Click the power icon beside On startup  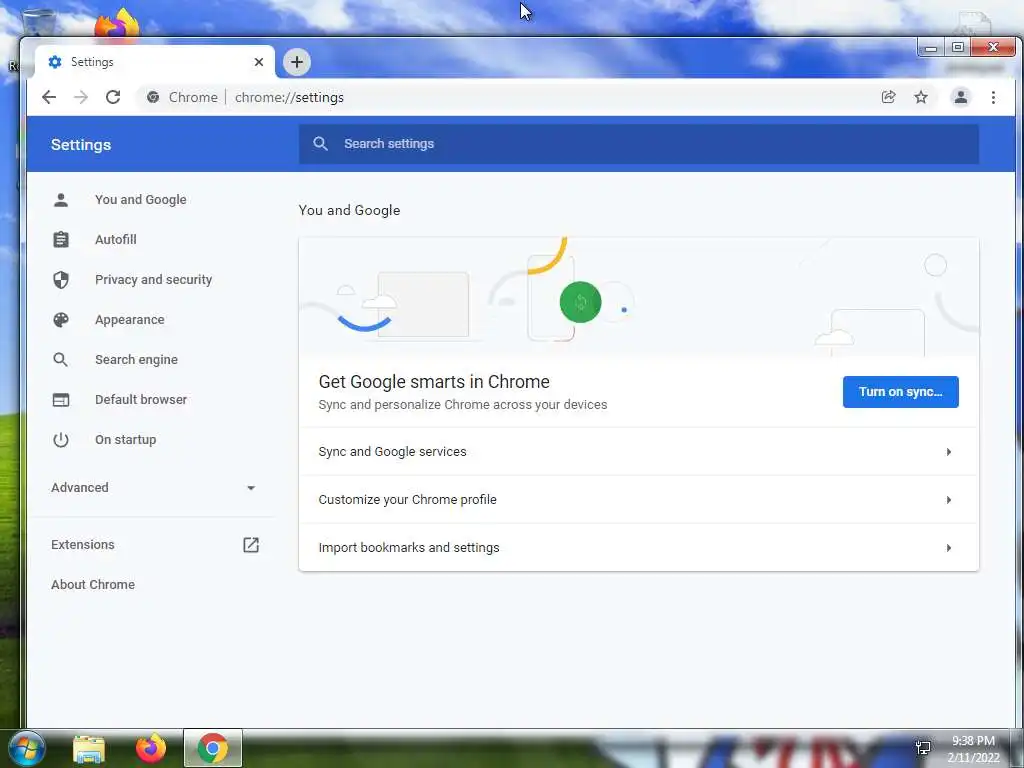coord(61,440)
